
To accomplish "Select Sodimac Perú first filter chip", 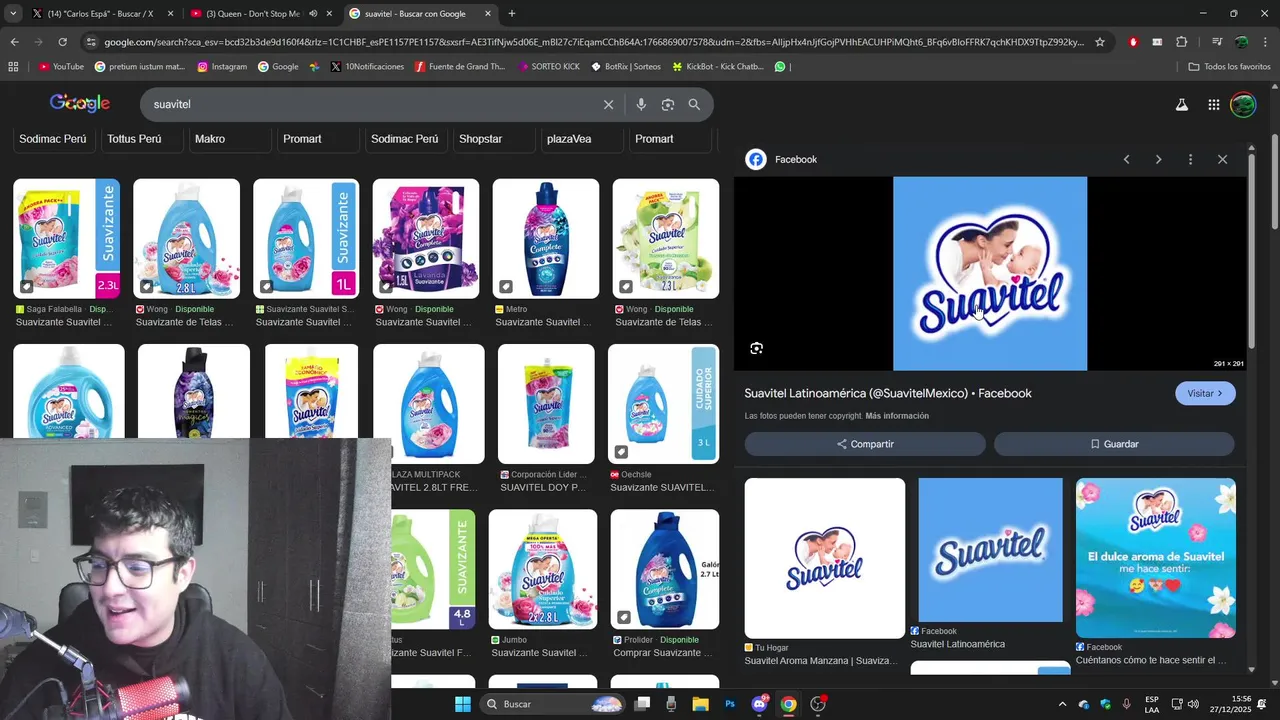I will (x=53, y=139).
